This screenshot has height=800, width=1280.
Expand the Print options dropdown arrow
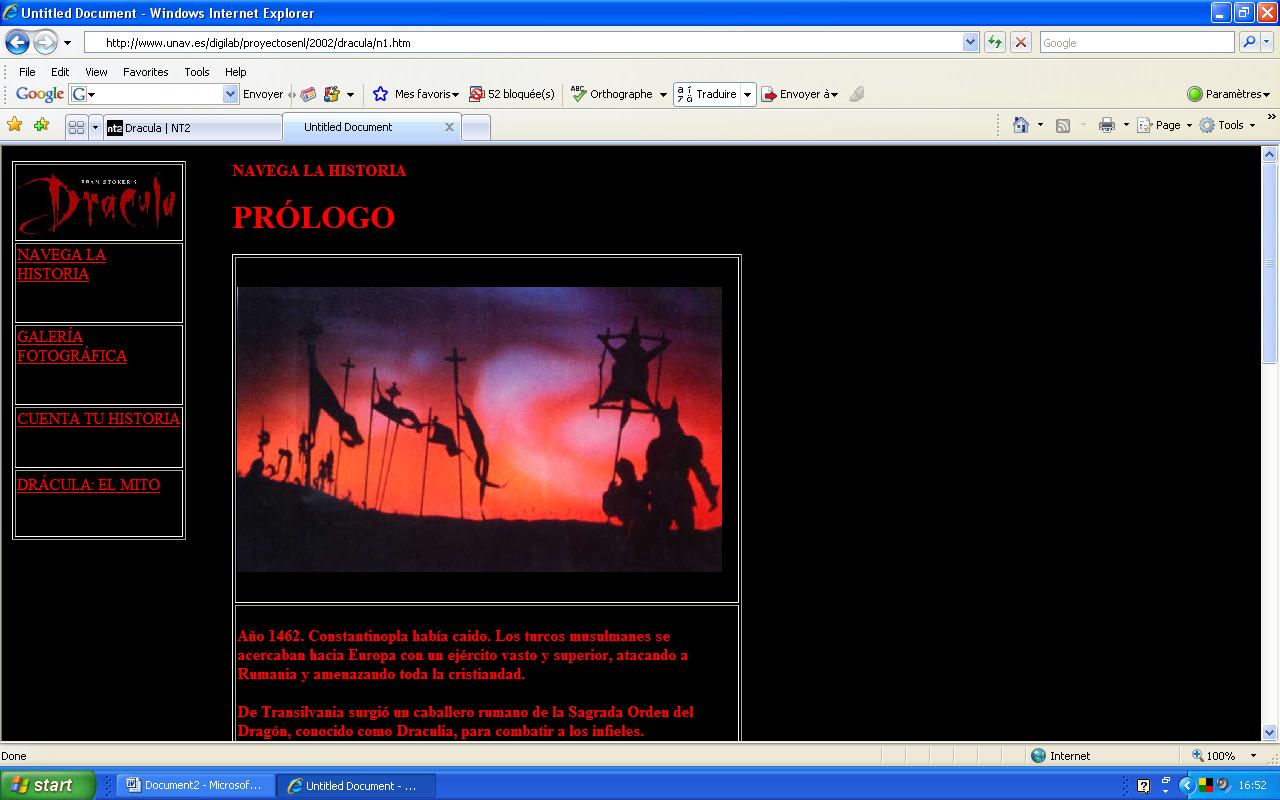(1126, 125)
